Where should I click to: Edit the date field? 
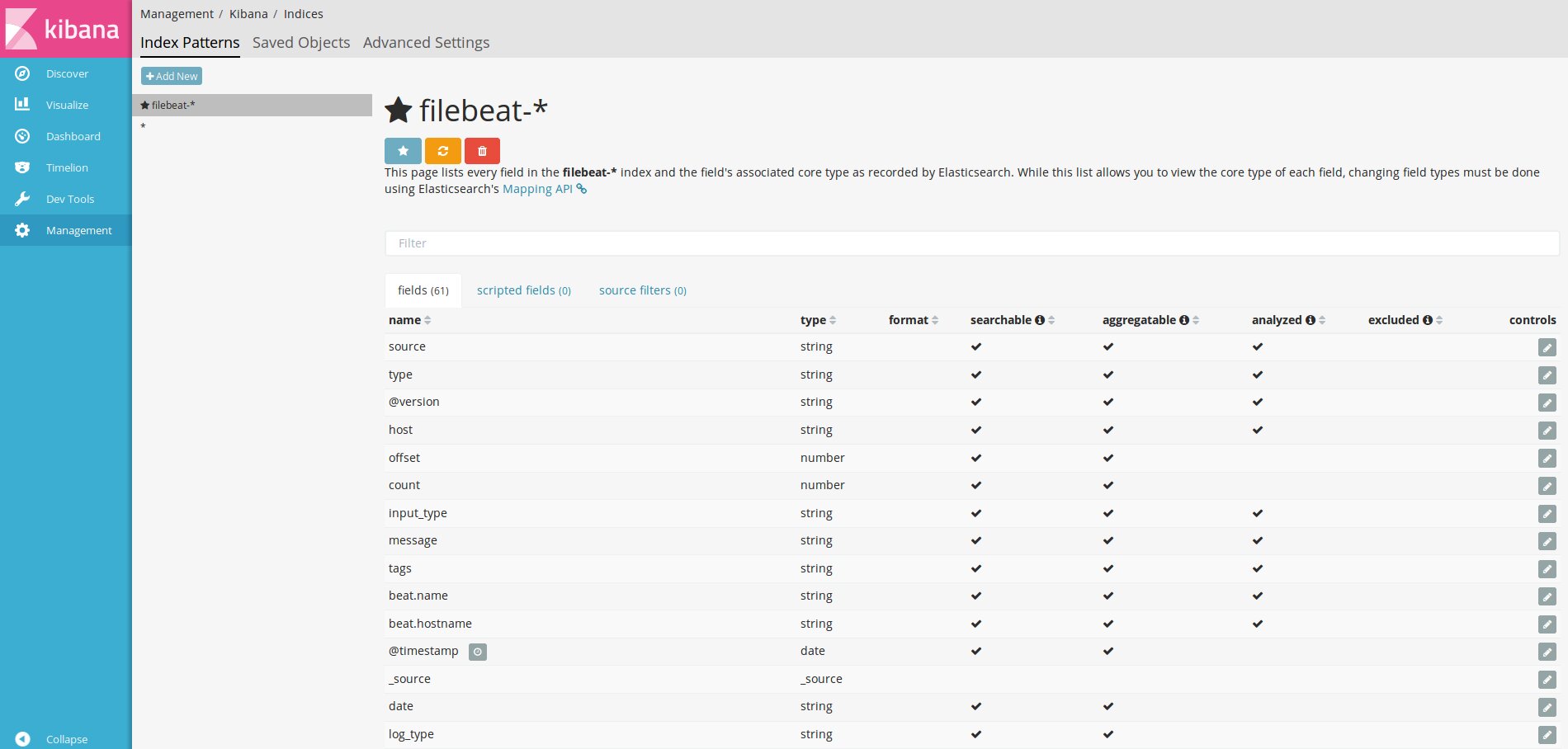(x=1547, y=707)
